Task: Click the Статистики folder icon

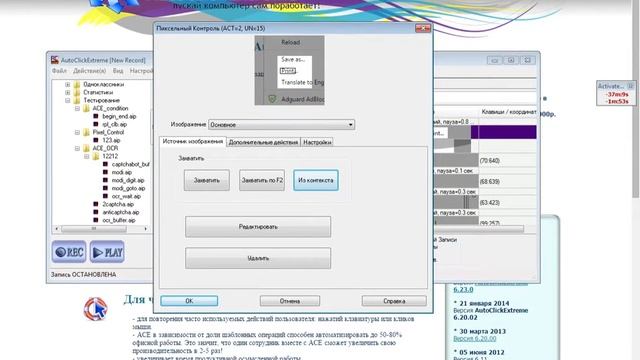Action: 77,92
